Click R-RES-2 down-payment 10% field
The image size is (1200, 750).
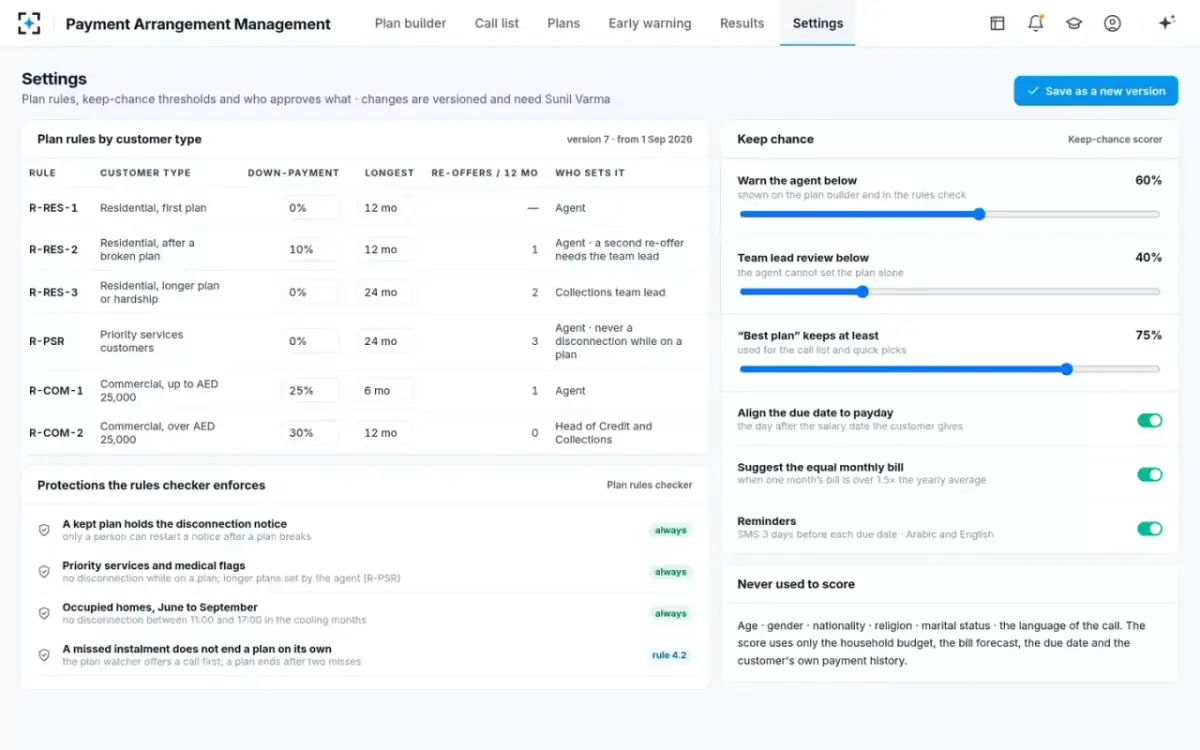point(310,250)
